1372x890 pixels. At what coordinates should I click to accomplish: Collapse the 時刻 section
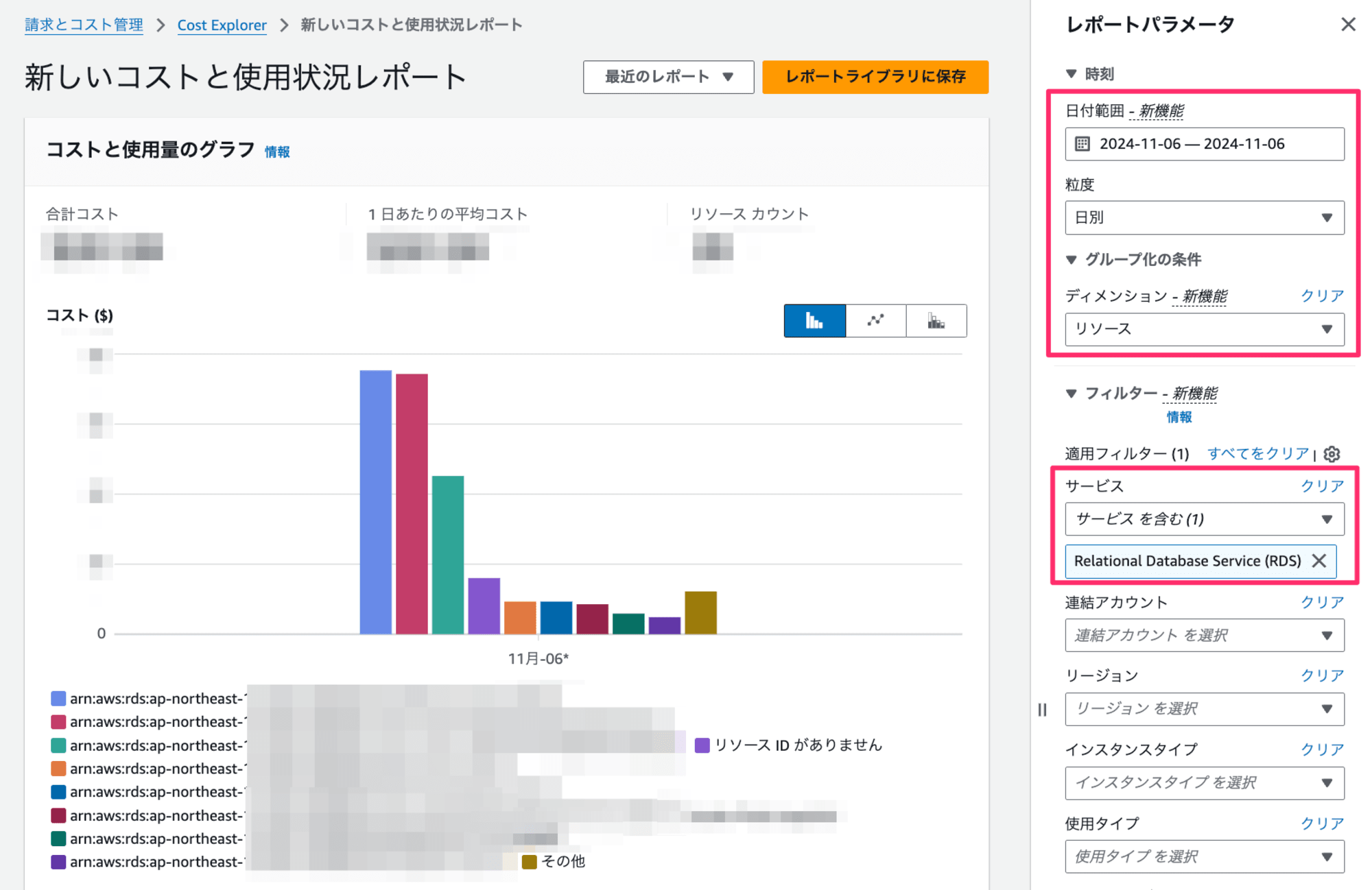1072,74
